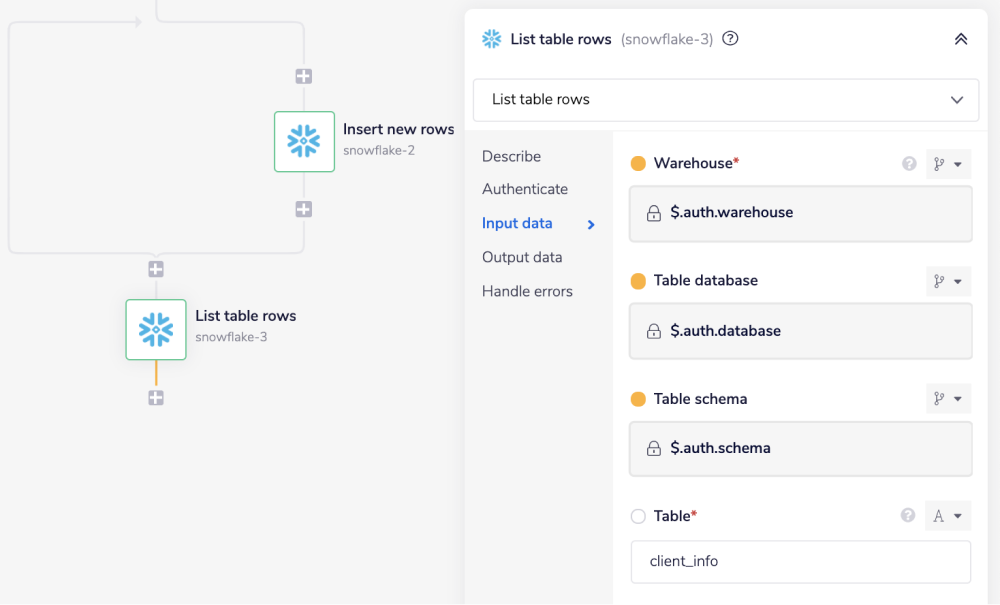Collapse the panel using the double chevron
1000x605 pixels.
pyautogui.click(x=961, y=39)
